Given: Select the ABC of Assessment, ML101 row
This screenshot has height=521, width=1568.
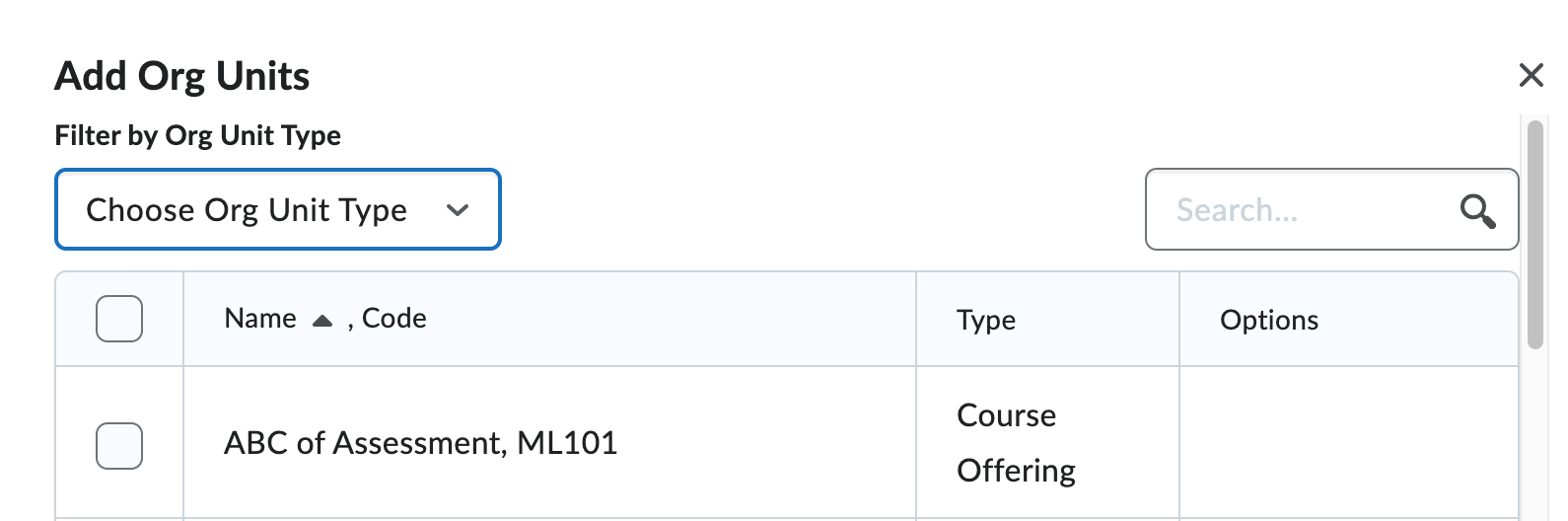Looking at the screenshot, I should [x=787, y=443].
